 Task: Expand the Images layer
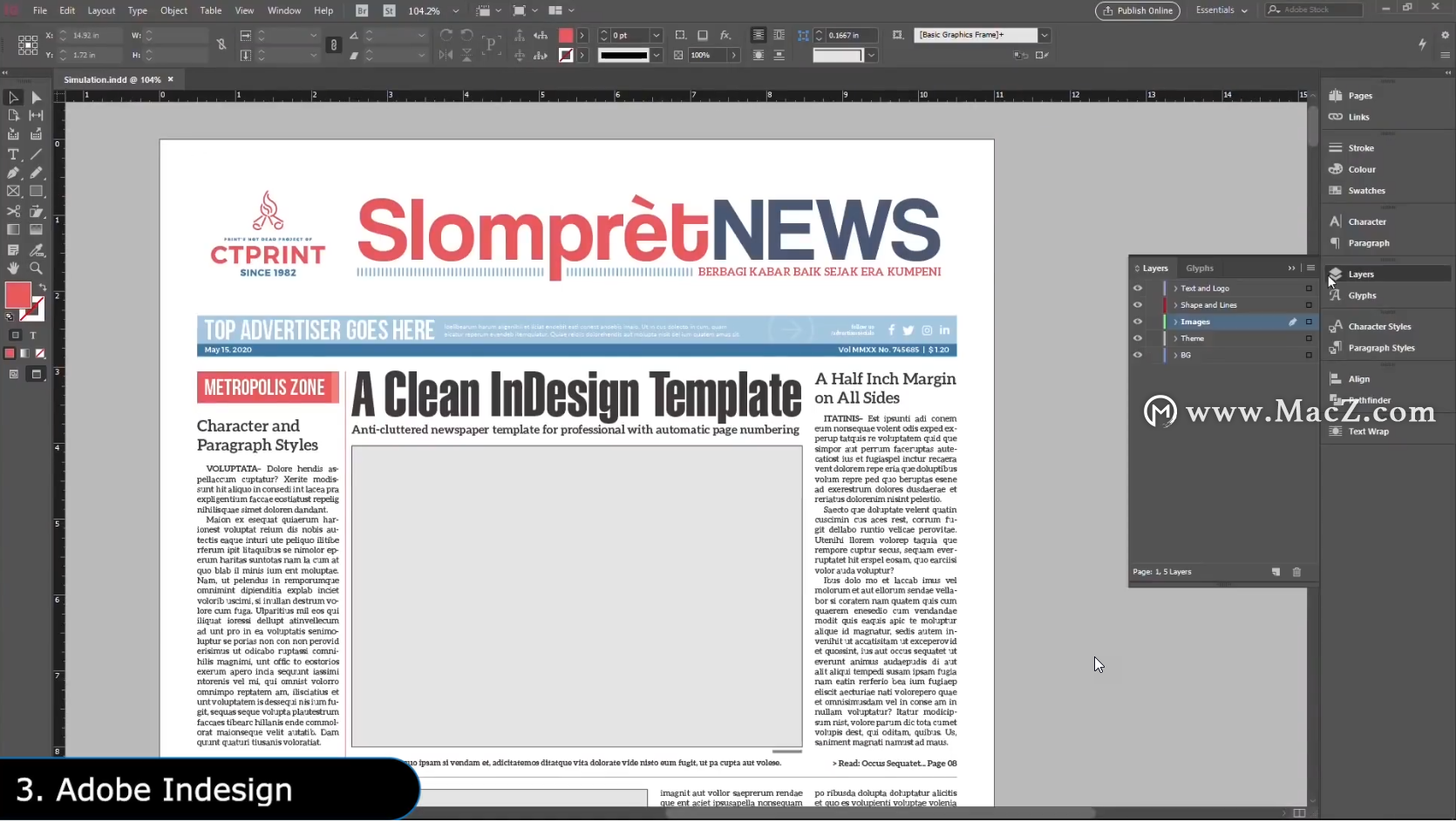1175,322
